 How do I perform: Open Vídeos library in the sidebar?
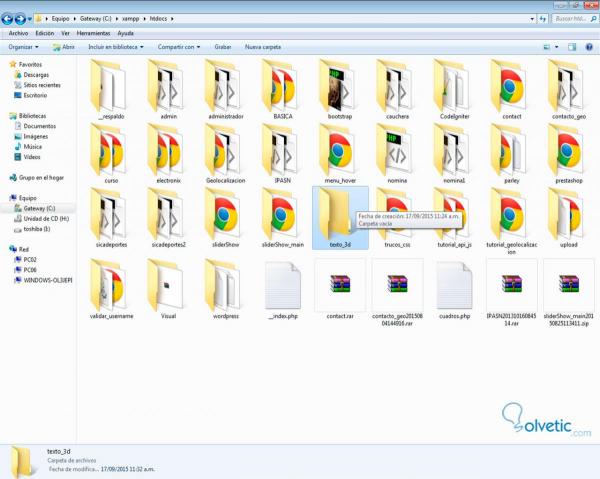tap(32, 157)
